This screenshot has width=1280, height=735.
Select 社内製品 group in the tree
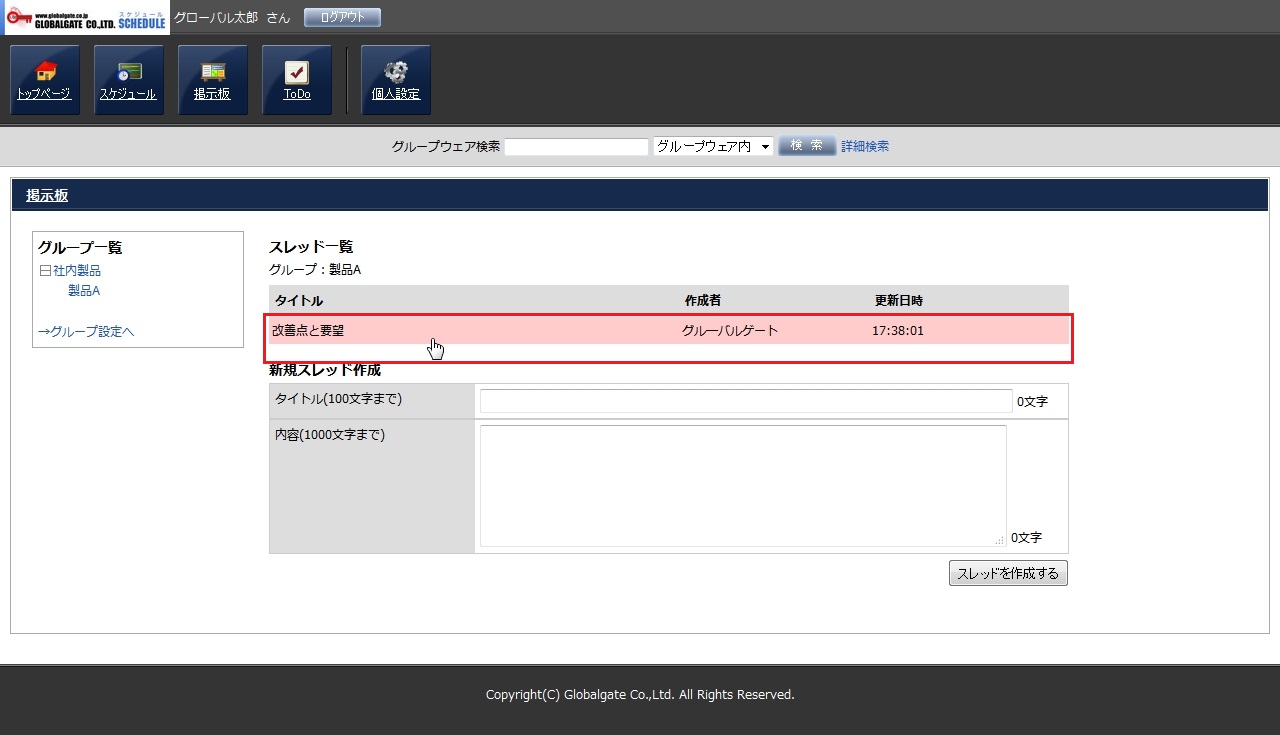77,271
